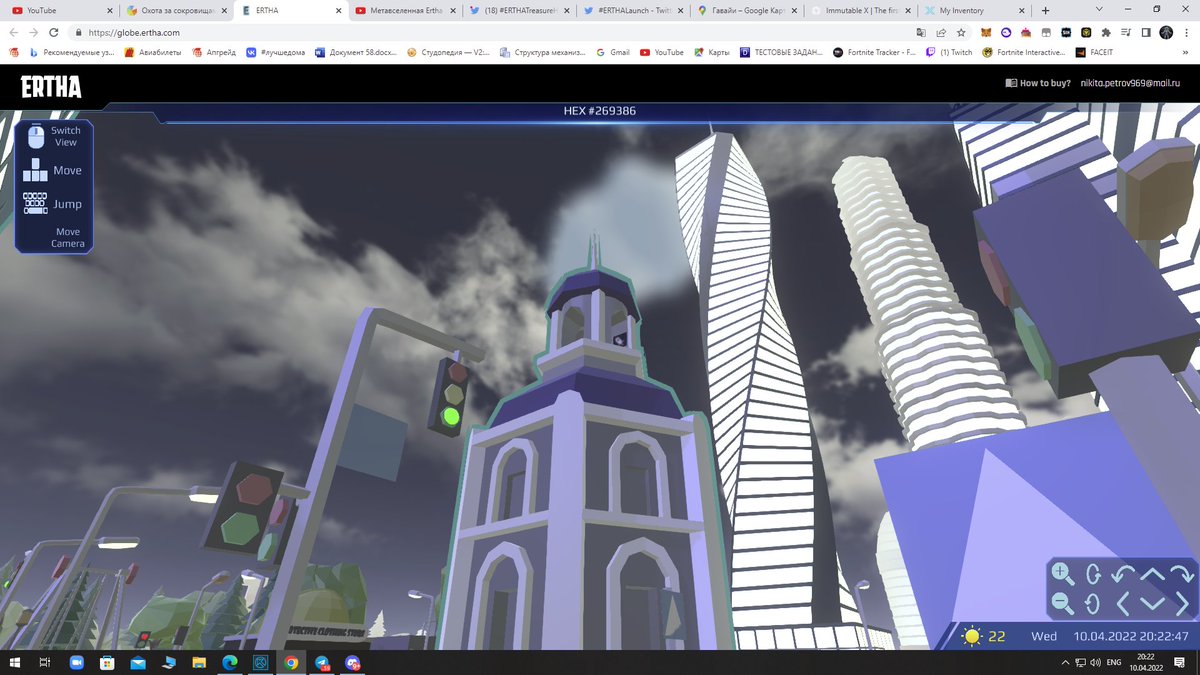This screenshot has width=1200, height=675.
Task: Click the ERTHA logo
Action: click(x=51, y=87)
